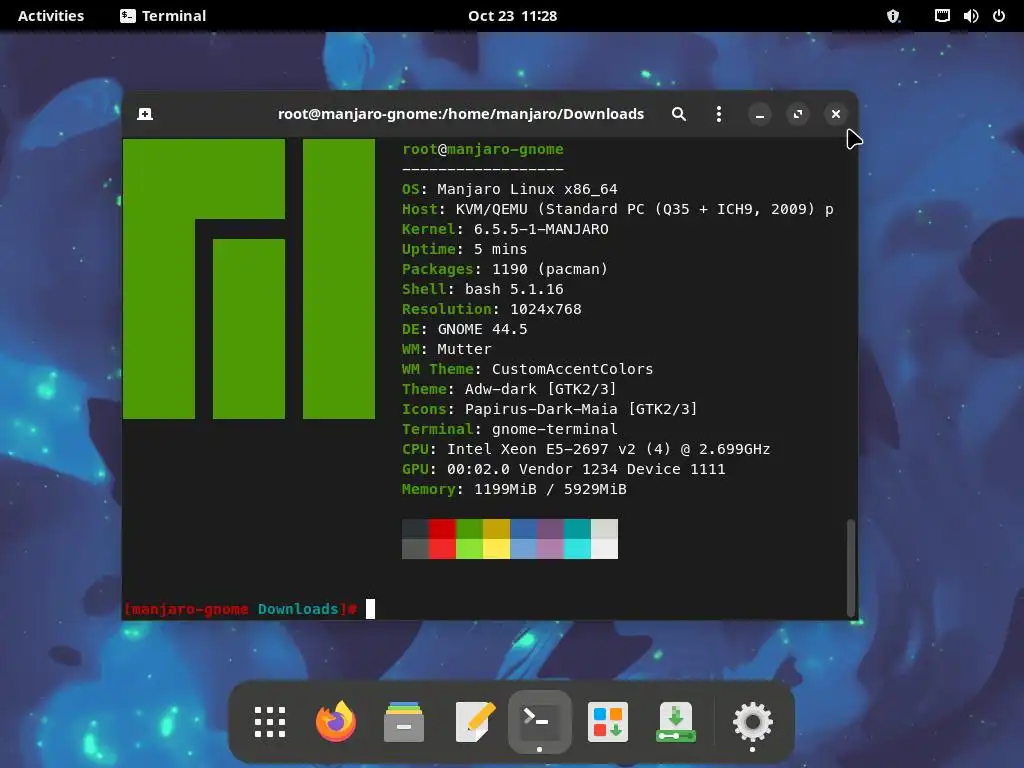Click the OS: Manjaro Linux x86_64 line
The image size is (1024, 768).
[509, 189]
